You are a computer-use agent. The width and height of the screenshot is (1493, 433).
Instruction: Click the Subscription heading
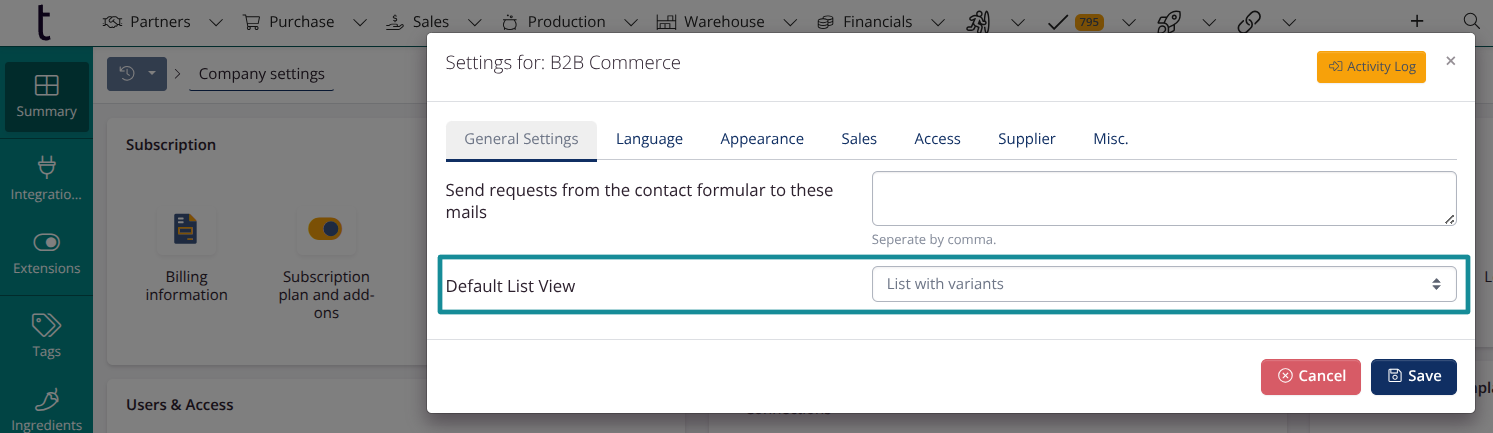pos(171,145)
